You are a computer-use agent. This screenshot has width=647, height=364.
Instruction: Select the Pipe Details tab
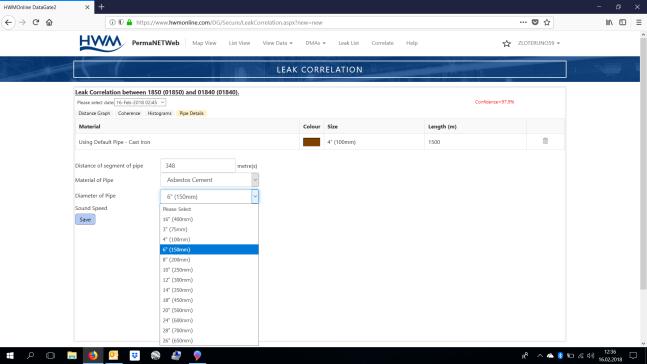tap(191, 113)
